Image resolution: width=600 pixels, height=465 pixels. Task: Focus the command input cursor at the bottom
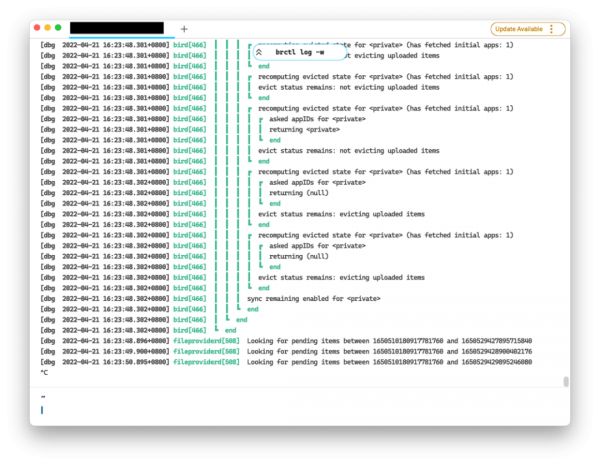tap(42, 409)
